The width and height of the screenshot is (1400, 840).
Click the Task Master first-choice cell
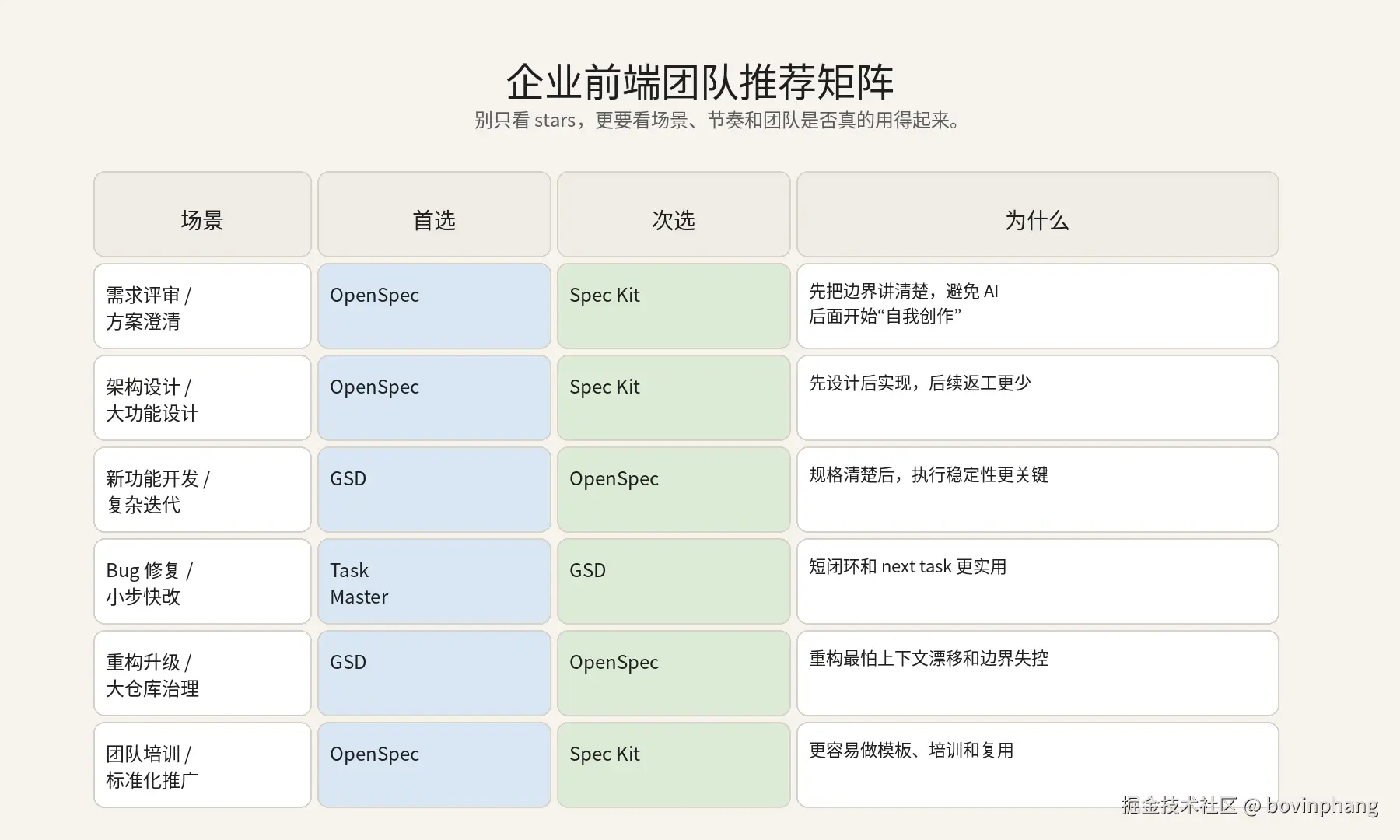[x=434, y=582]
